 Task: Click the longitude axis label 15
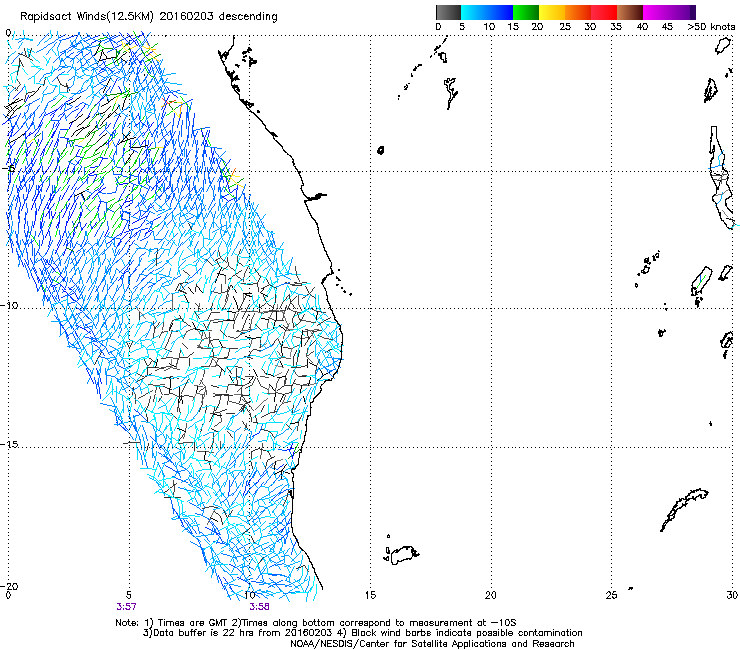point(370,595)
